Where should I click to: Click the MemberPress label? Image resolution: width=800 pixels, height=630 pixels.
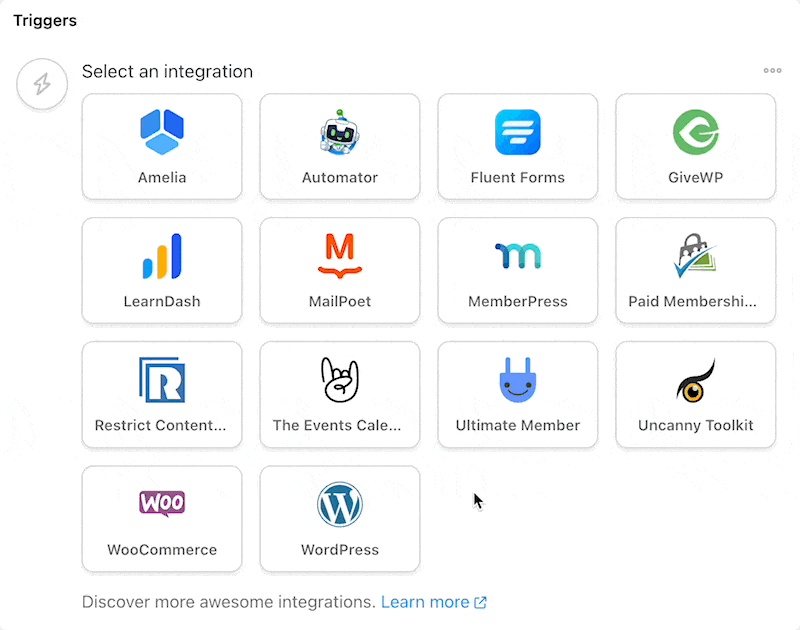[x=518, y=301]
